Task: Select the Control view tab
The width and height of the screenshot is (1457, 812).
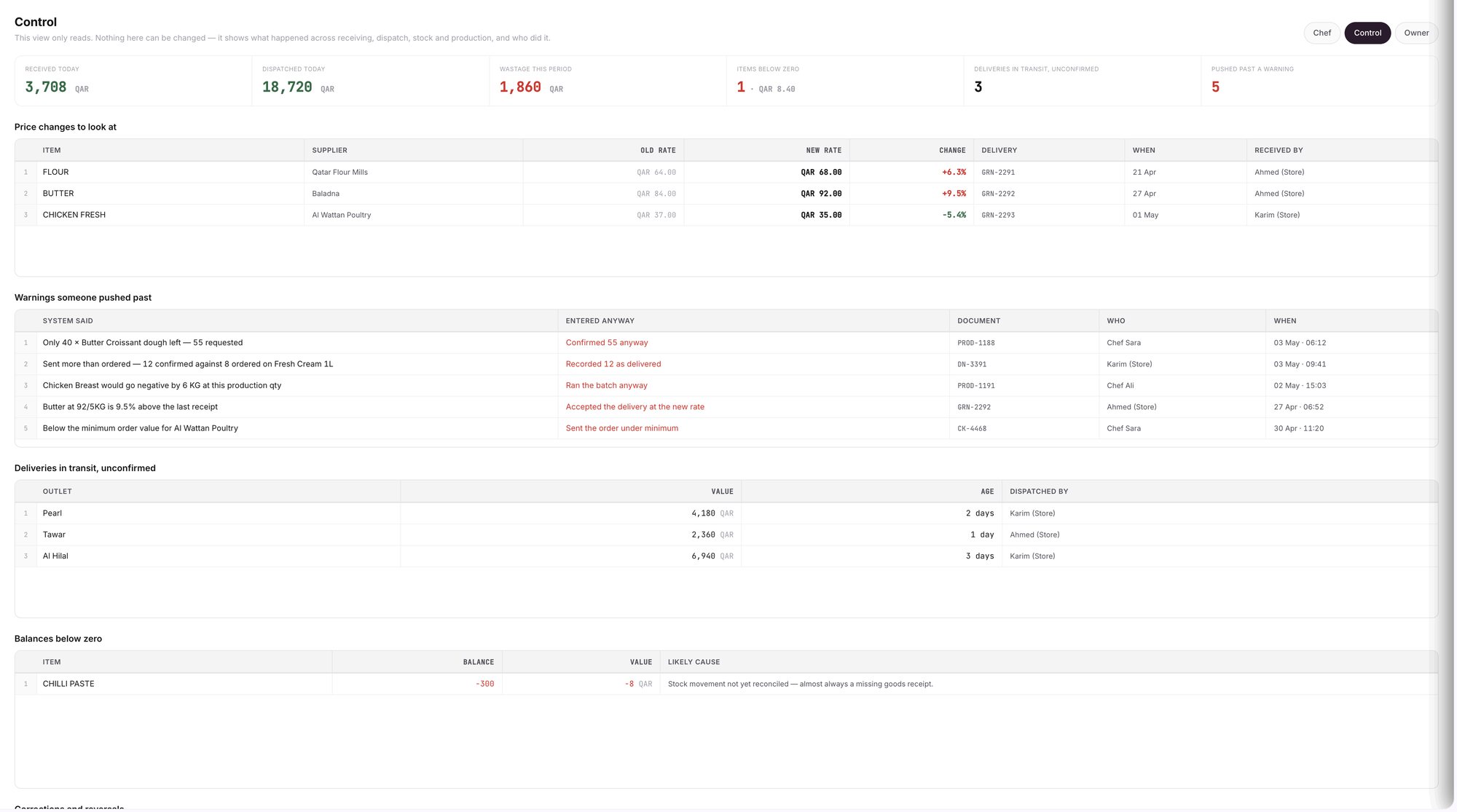Action: 1367,33
